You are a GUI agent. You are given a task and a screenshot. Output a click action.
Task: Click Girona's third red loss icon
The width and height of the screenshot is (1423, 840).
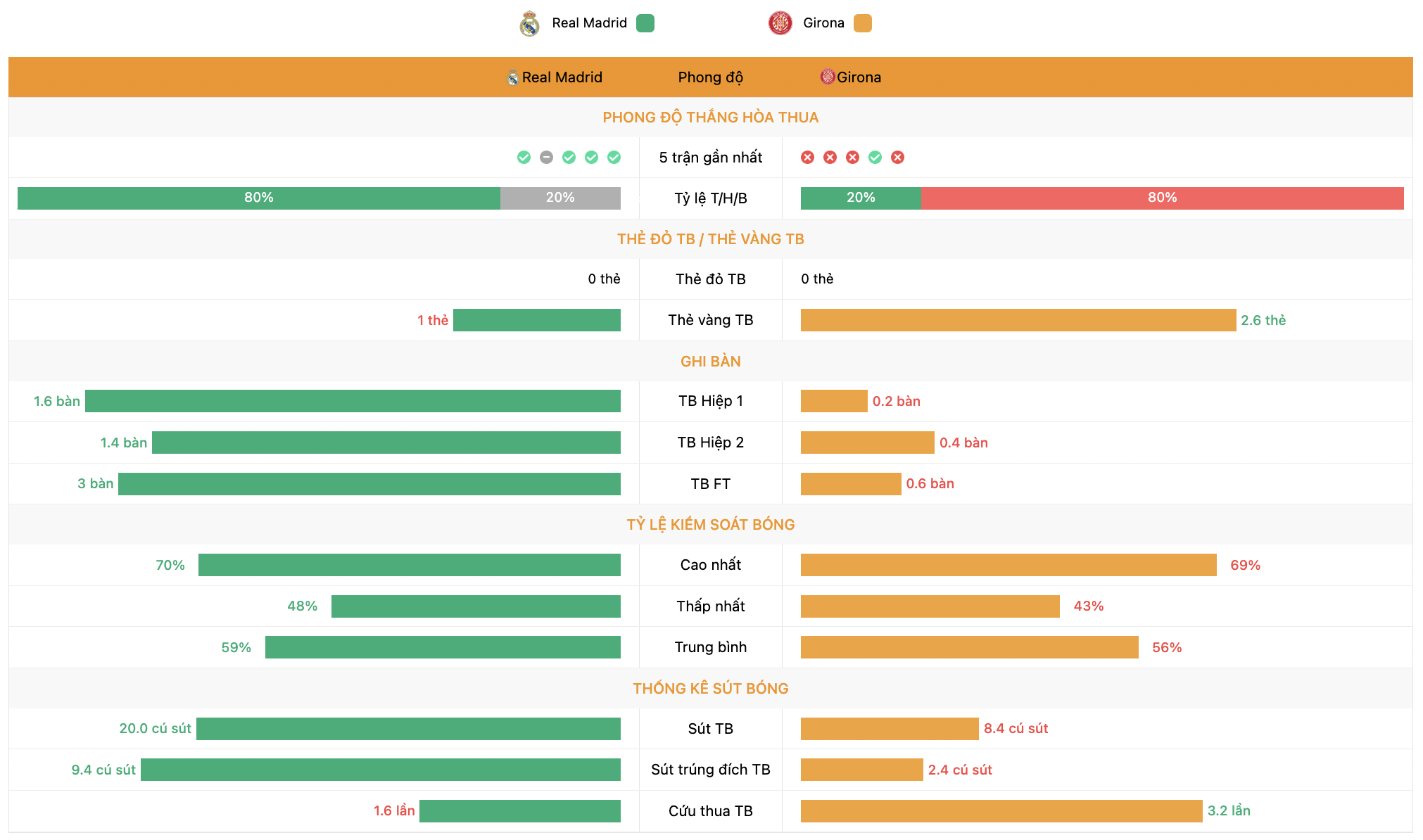pos(853,158)
